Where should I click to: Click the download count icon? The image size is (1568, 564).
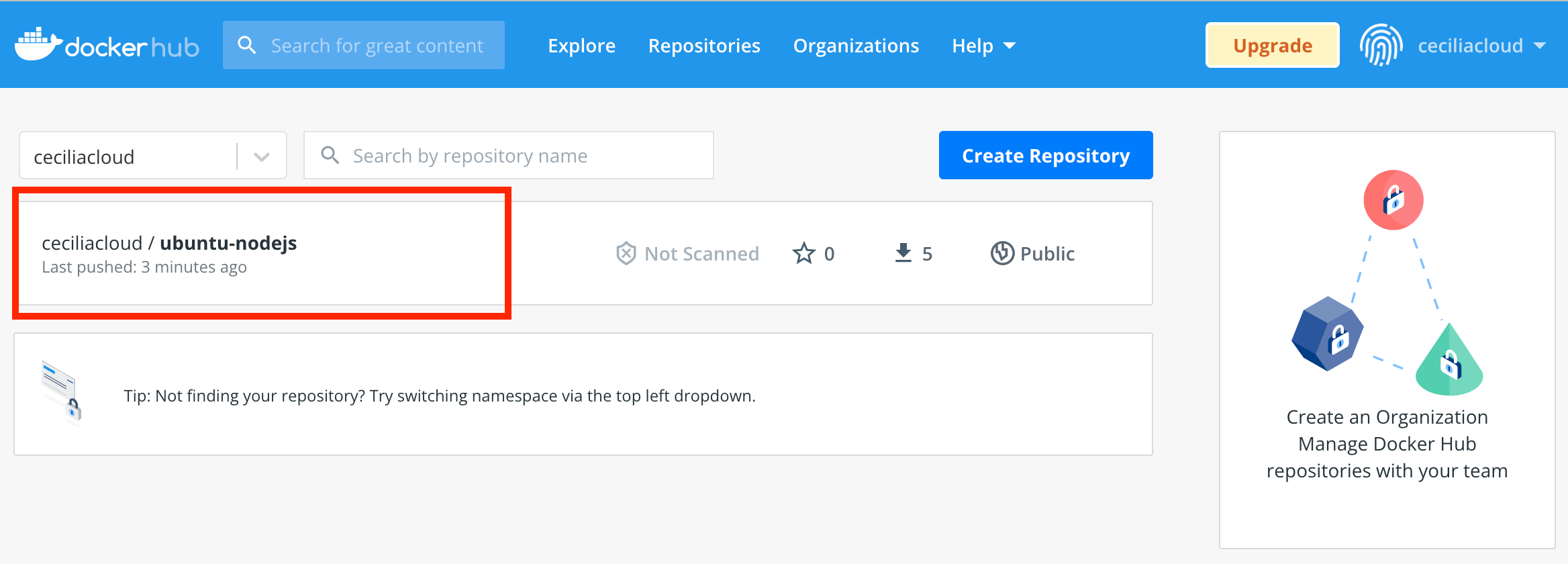point(903,253)
